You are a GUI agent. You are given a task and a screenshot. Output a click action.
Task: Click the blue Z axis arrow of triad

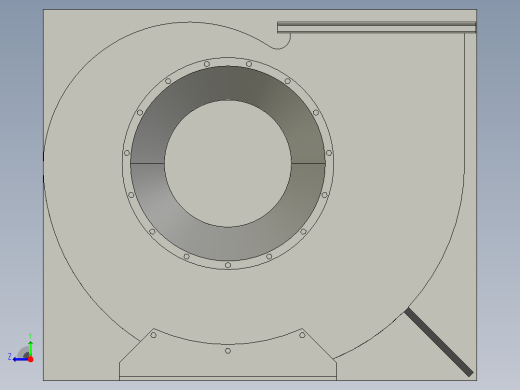coord(20,359)
